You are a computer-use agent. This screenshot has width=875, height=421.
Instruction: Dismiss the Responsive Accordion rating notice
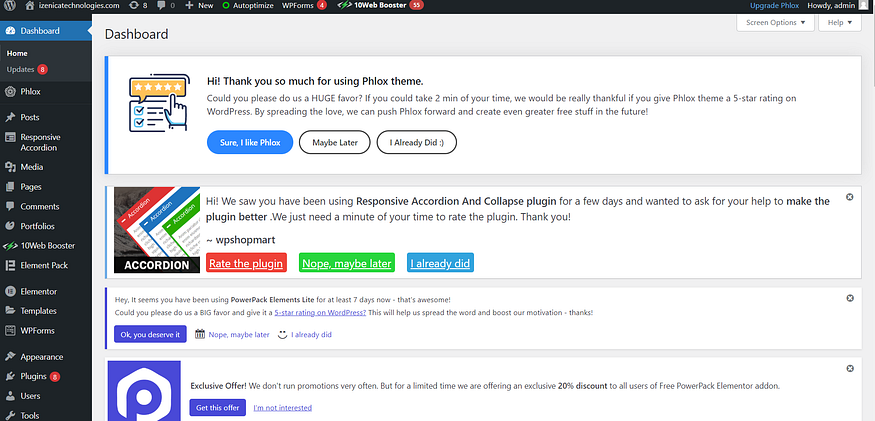849,197
